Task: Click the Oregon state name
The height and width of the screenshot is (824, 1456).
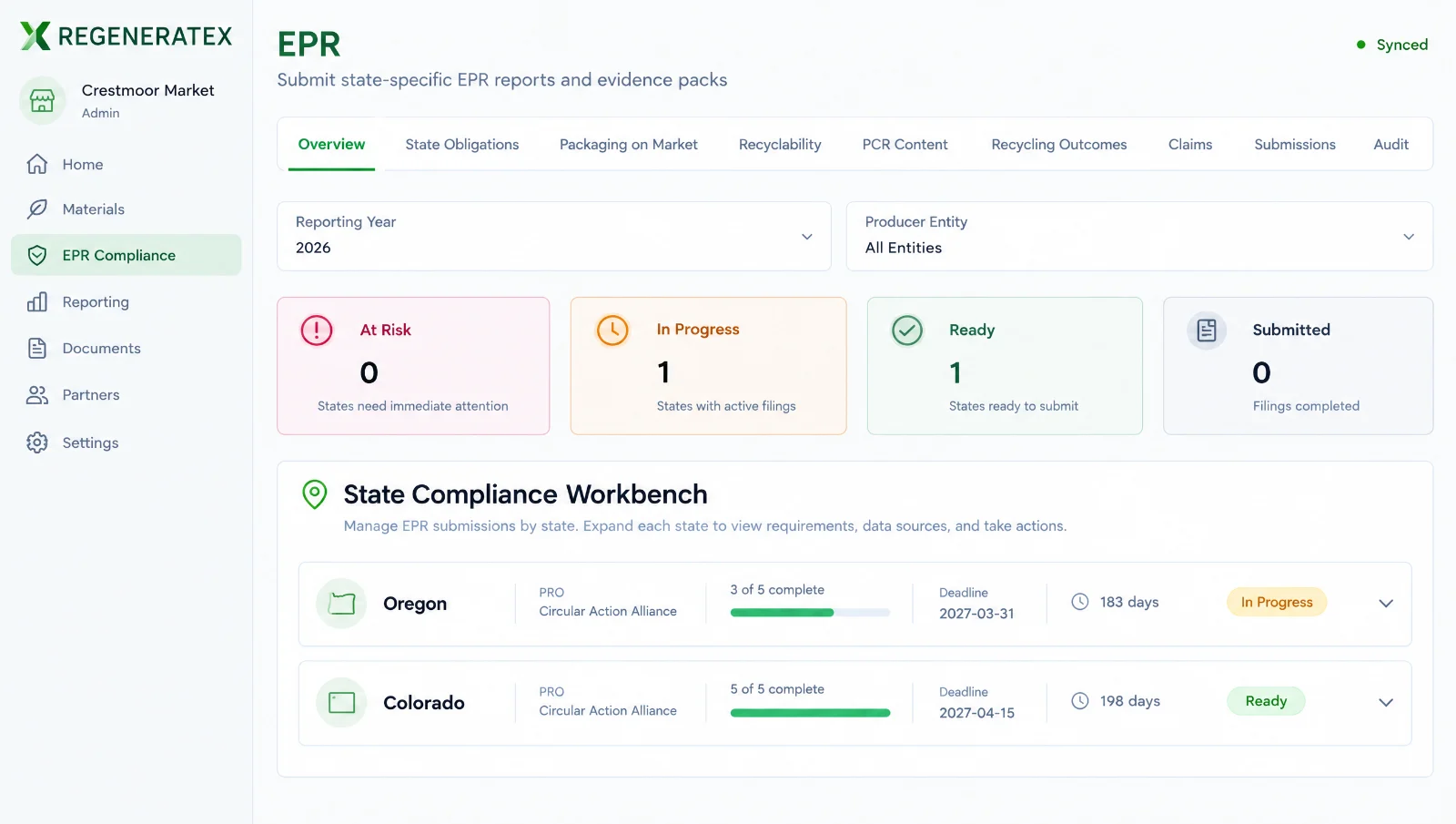Action: point(415,604)
